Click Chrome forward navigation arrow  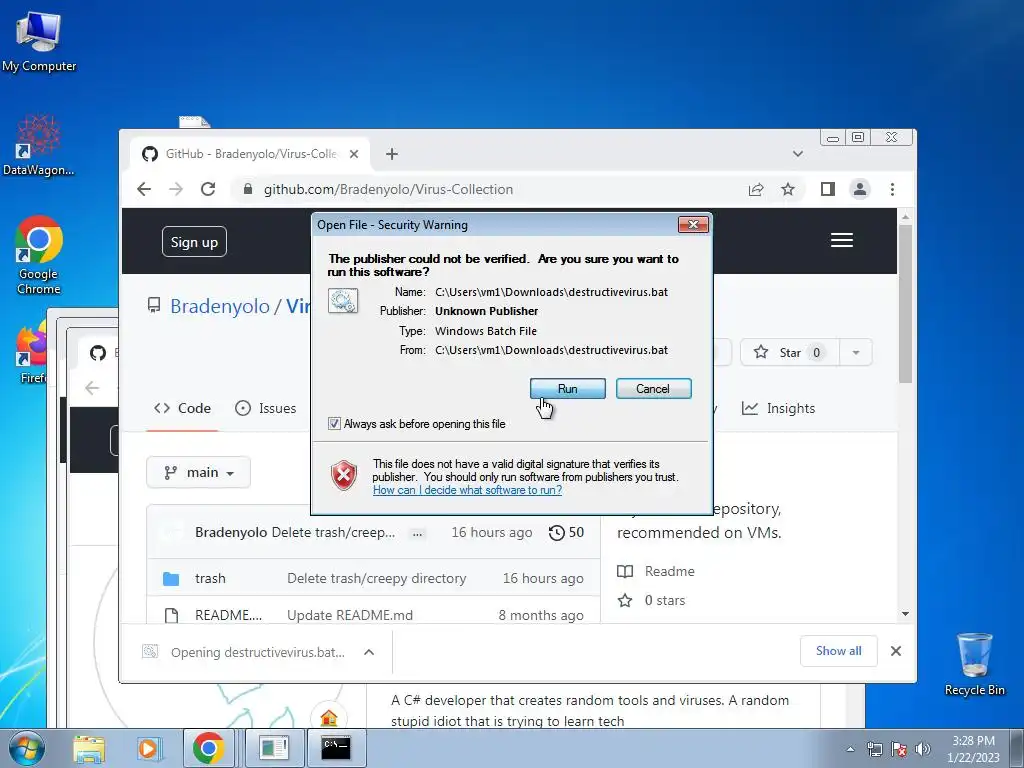click(176, 189)
